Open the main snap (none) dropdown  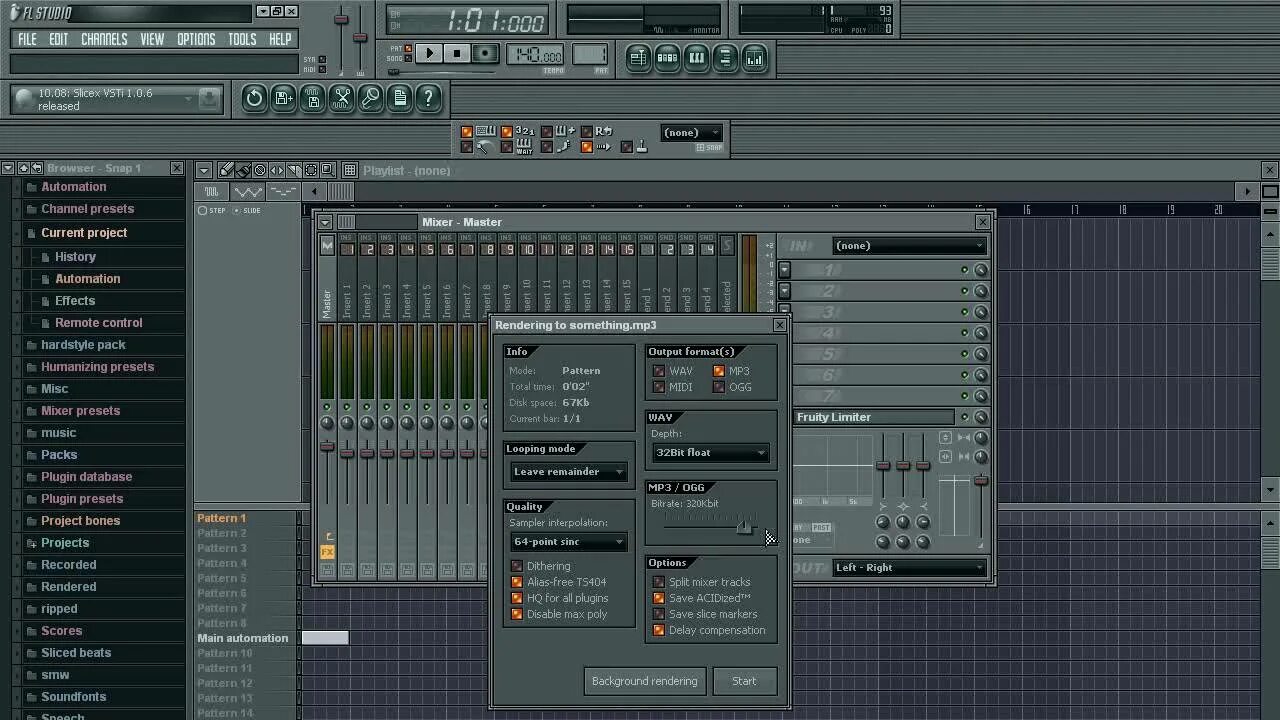pos(692,132)
